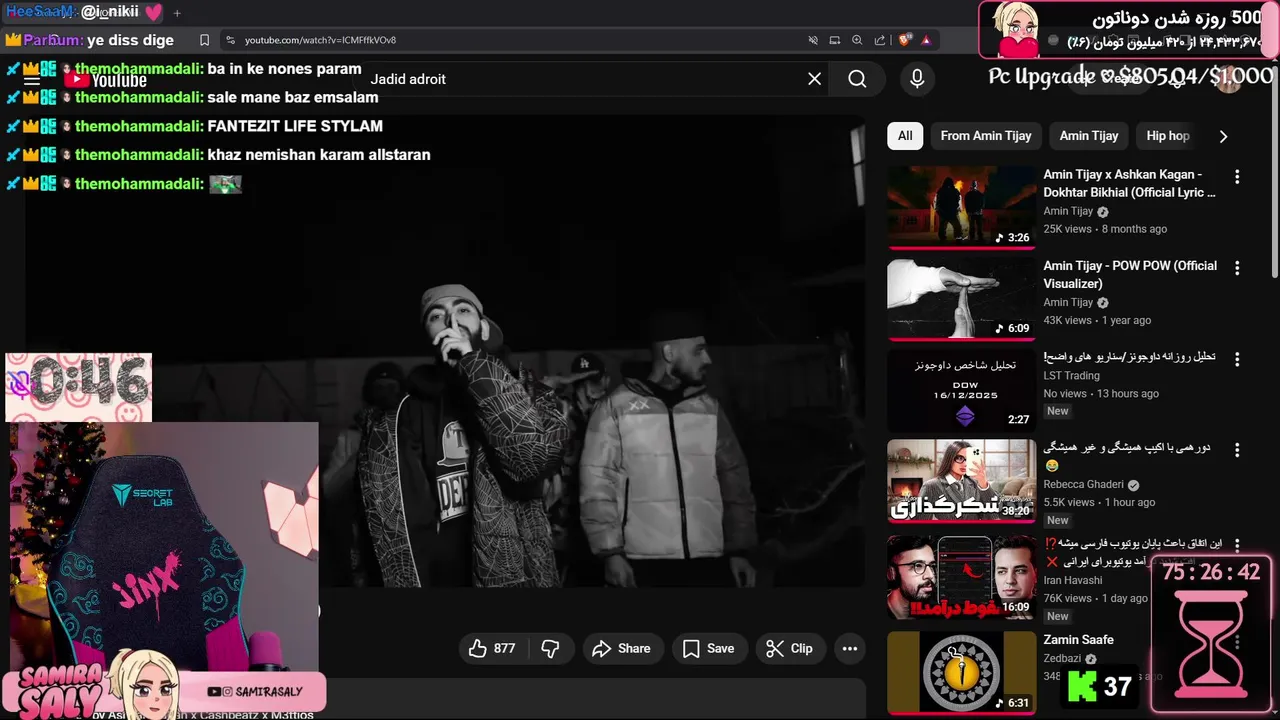Open options menu for POW POW video

(x=1237, y=268)
